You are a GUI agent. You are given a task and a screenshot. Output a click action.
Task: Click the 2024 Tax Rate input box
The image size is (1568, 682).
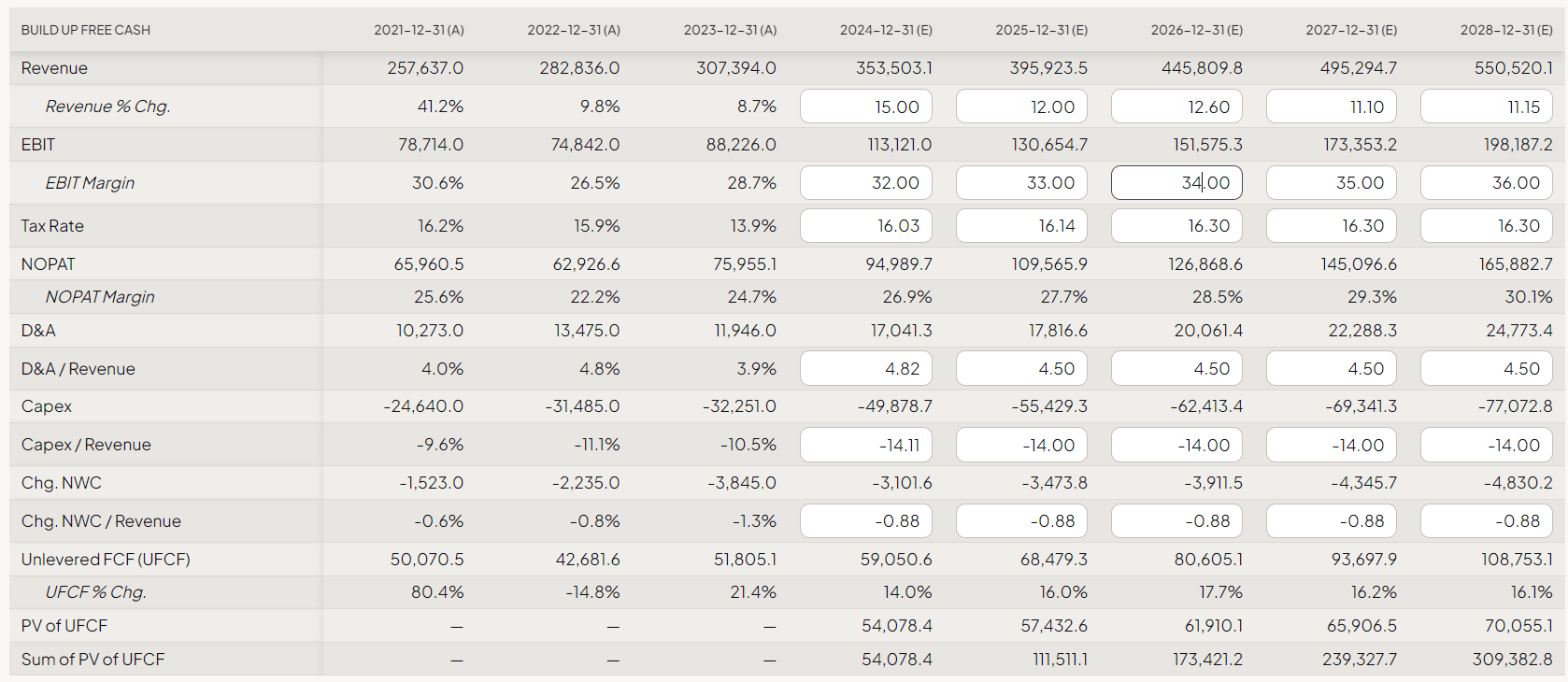tap(865, 226)
